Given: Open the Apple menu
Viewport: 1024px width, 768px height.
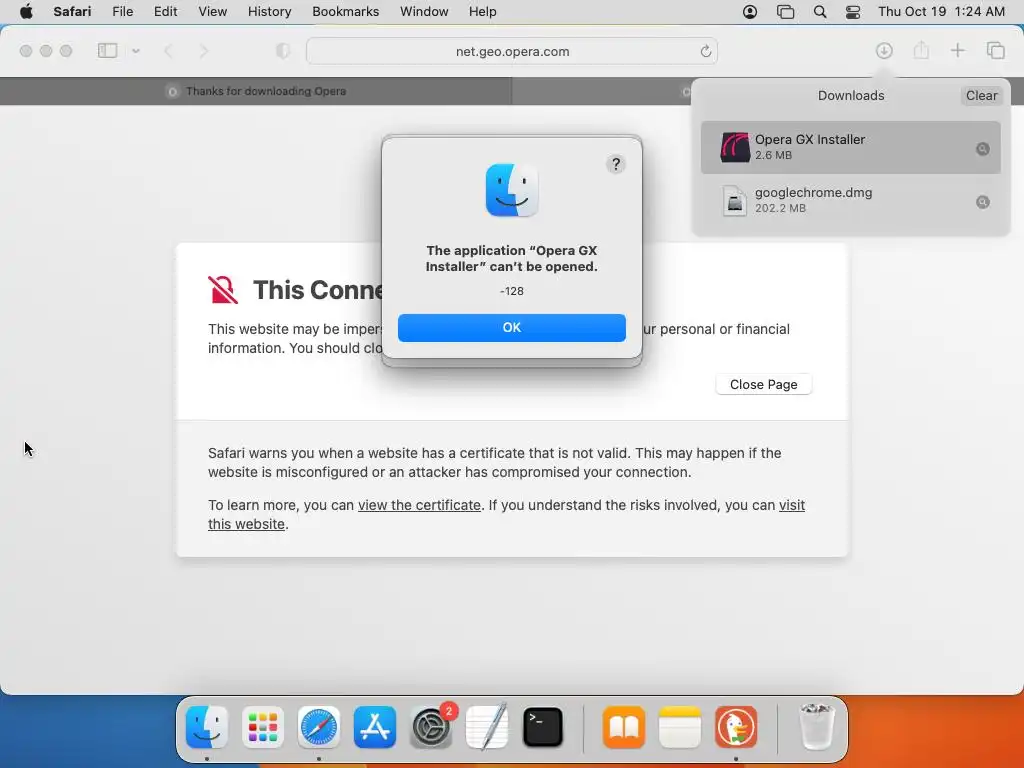Looking at the screenshot, I should (26, 12).
